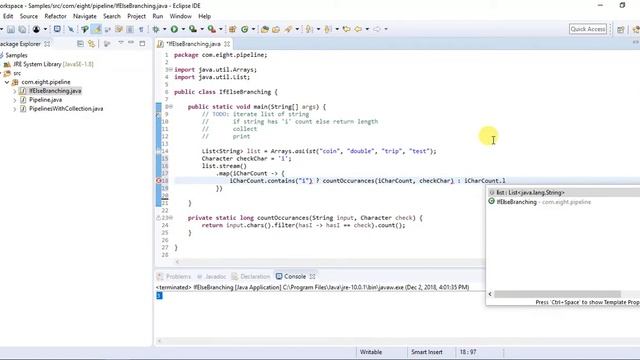The image size is (640, 360).
Task: Click the Open Perspective icon
Action: (621, 29)
